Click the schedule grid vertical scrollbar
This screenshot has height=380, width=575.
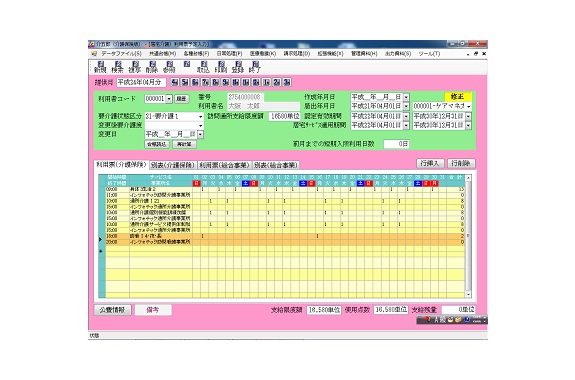tap(468, 236)
